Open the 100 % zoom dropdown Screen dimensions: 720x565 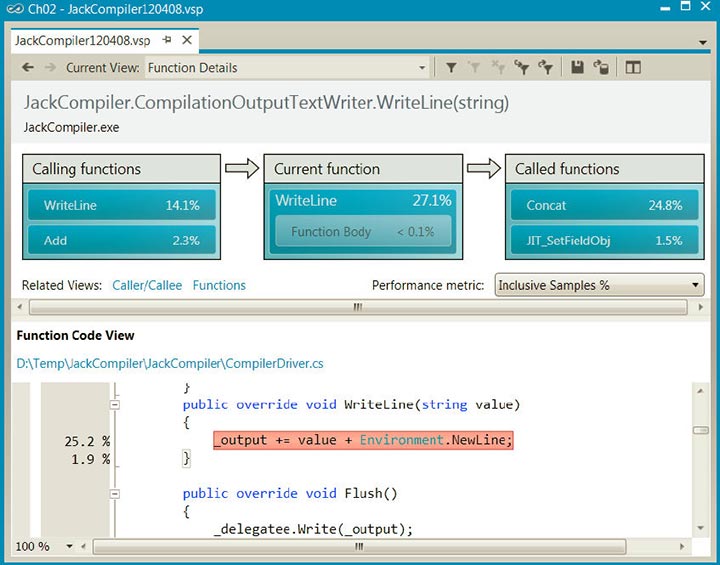(x=70, y=547)
